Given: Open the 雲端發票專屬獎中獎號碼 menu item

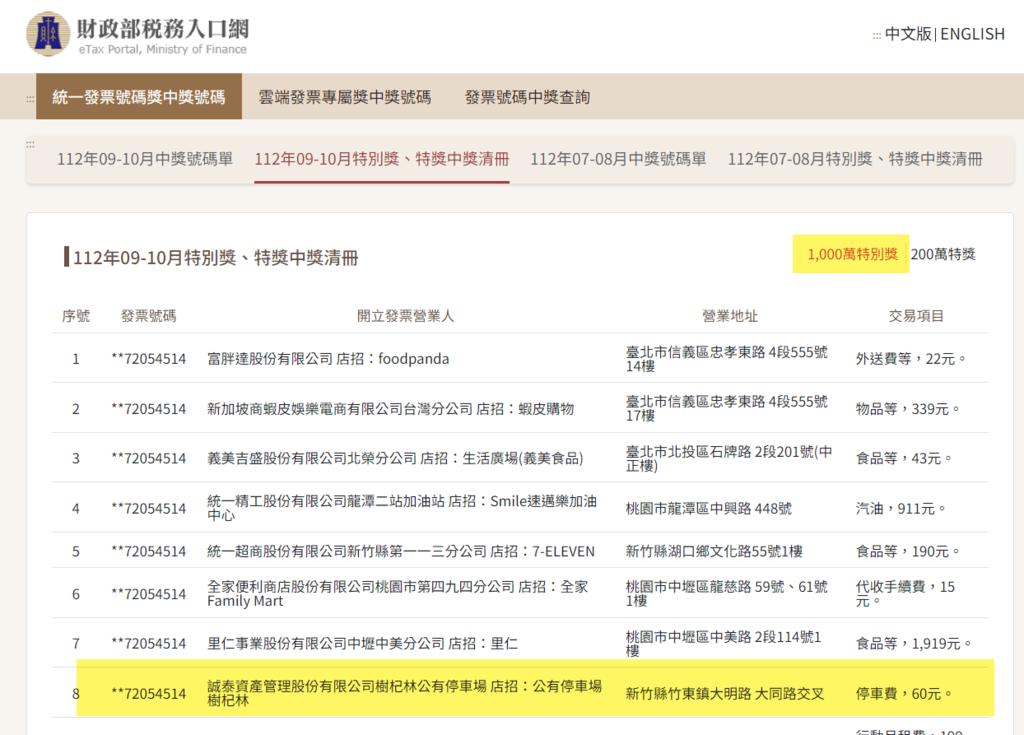Looking at the screenshot, I should [344, 97].
